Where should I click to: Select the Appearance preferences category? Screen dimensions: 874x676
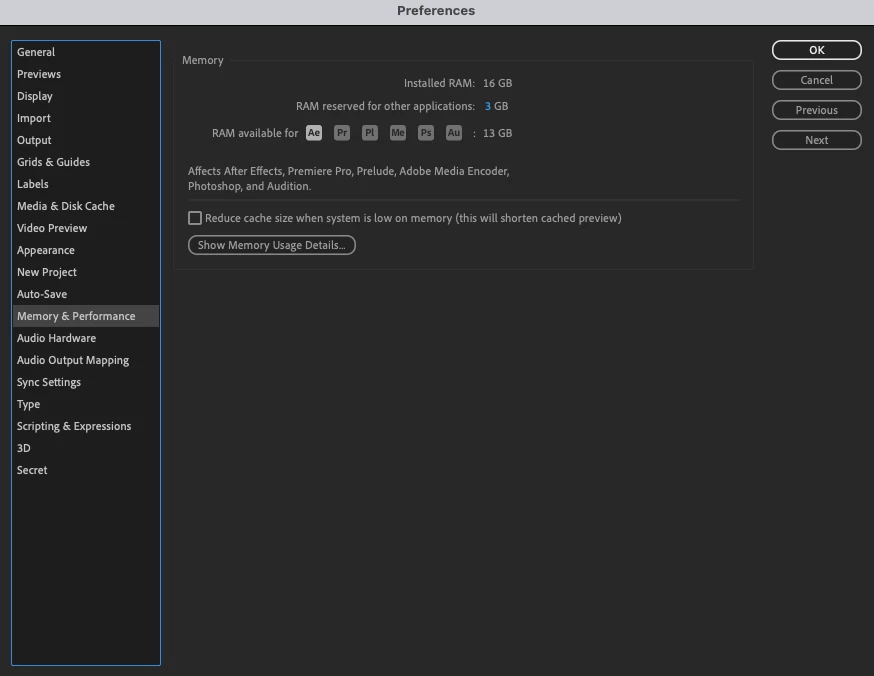(86, 250)
